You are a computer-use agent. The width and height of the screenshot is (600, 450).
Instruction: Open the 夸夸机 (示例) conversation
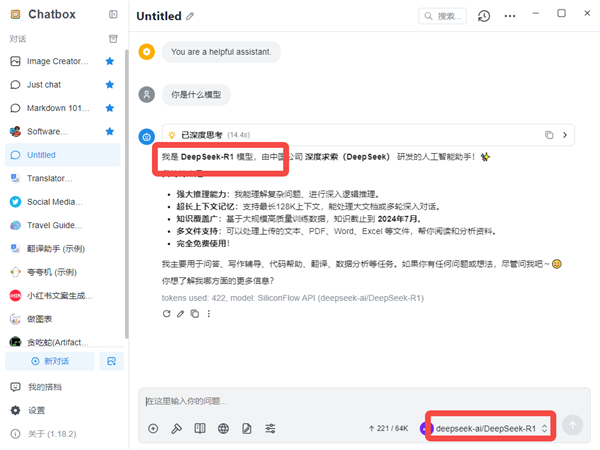[62, 272]
